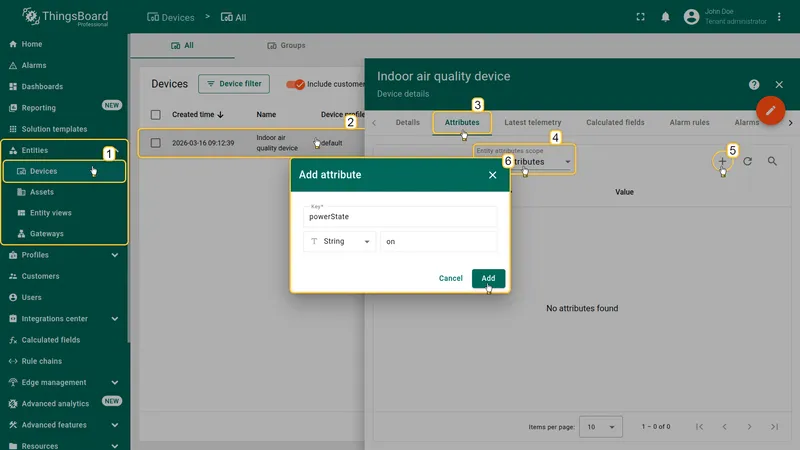Click the orange edit pencil button
The height and width of the screenshot is (450, 800).
click(x=770, y=110)
